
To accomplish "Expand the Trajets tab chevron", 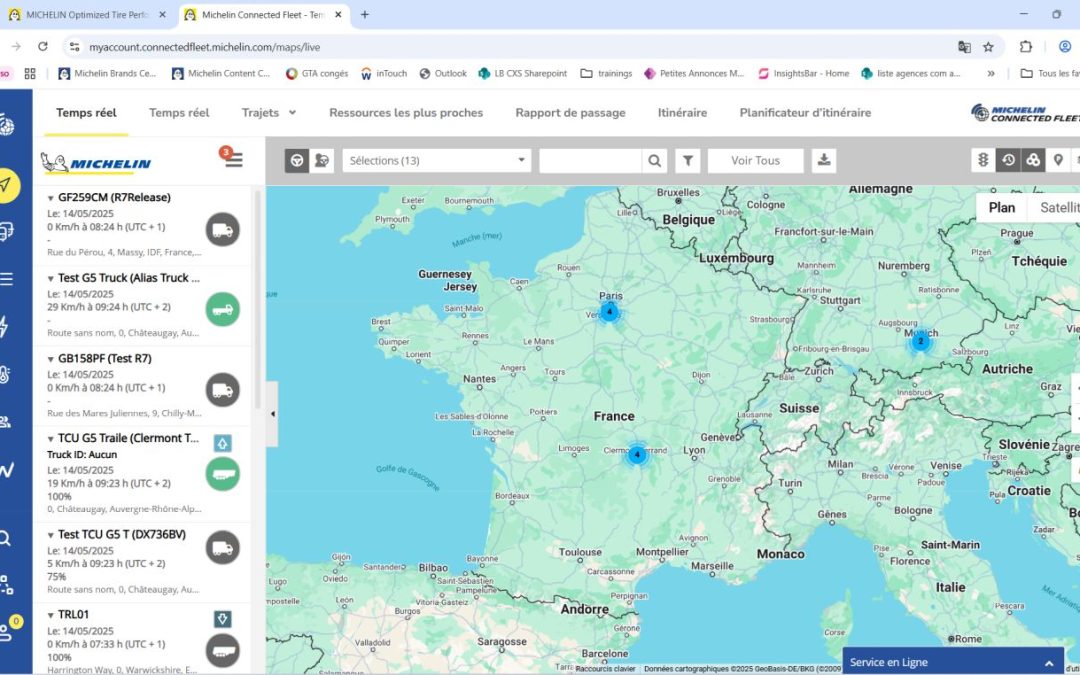I will [x=292, y=112].
